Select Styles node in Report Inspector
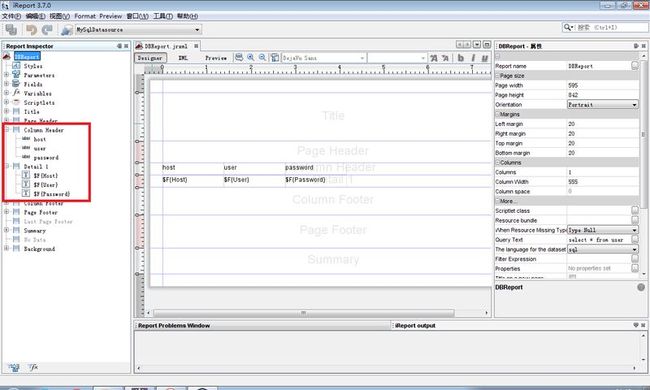Image resolution: width=650 pixels, height=390 pixels. [x=33, y=66]
